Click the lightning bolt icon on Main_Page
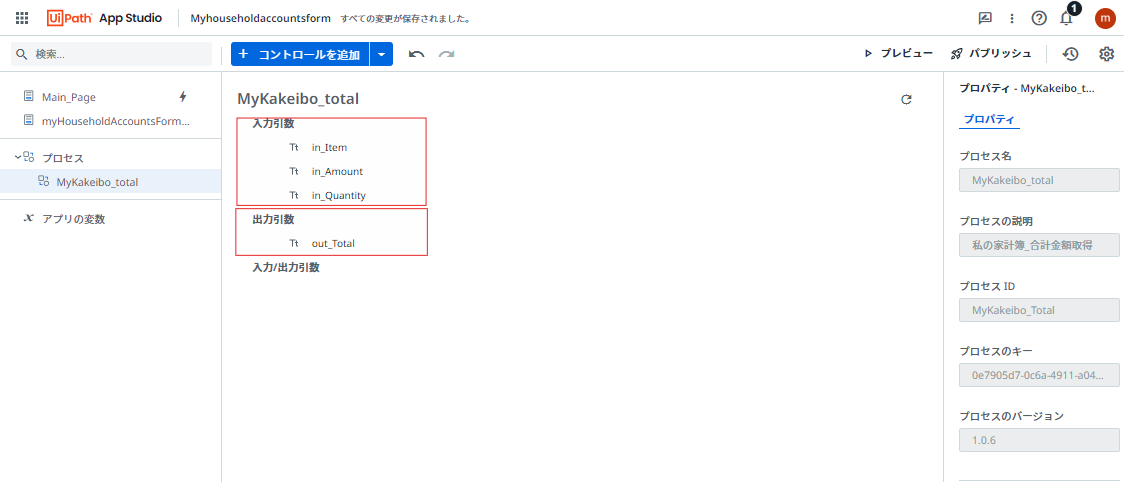 pos(183,96)
